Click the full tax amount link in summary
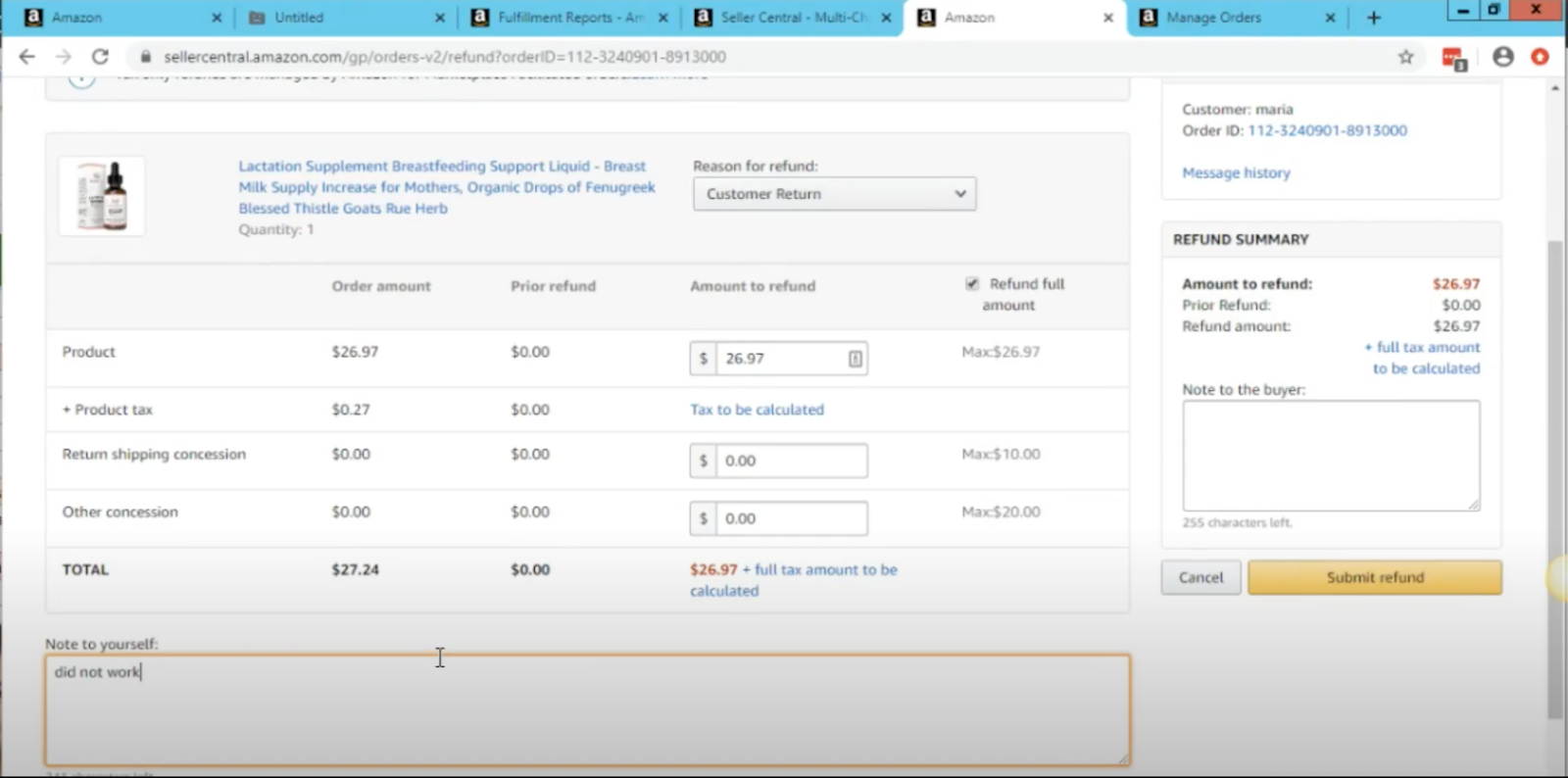The height and width of the screenshot is (778, 1568). click(1422, 358)
